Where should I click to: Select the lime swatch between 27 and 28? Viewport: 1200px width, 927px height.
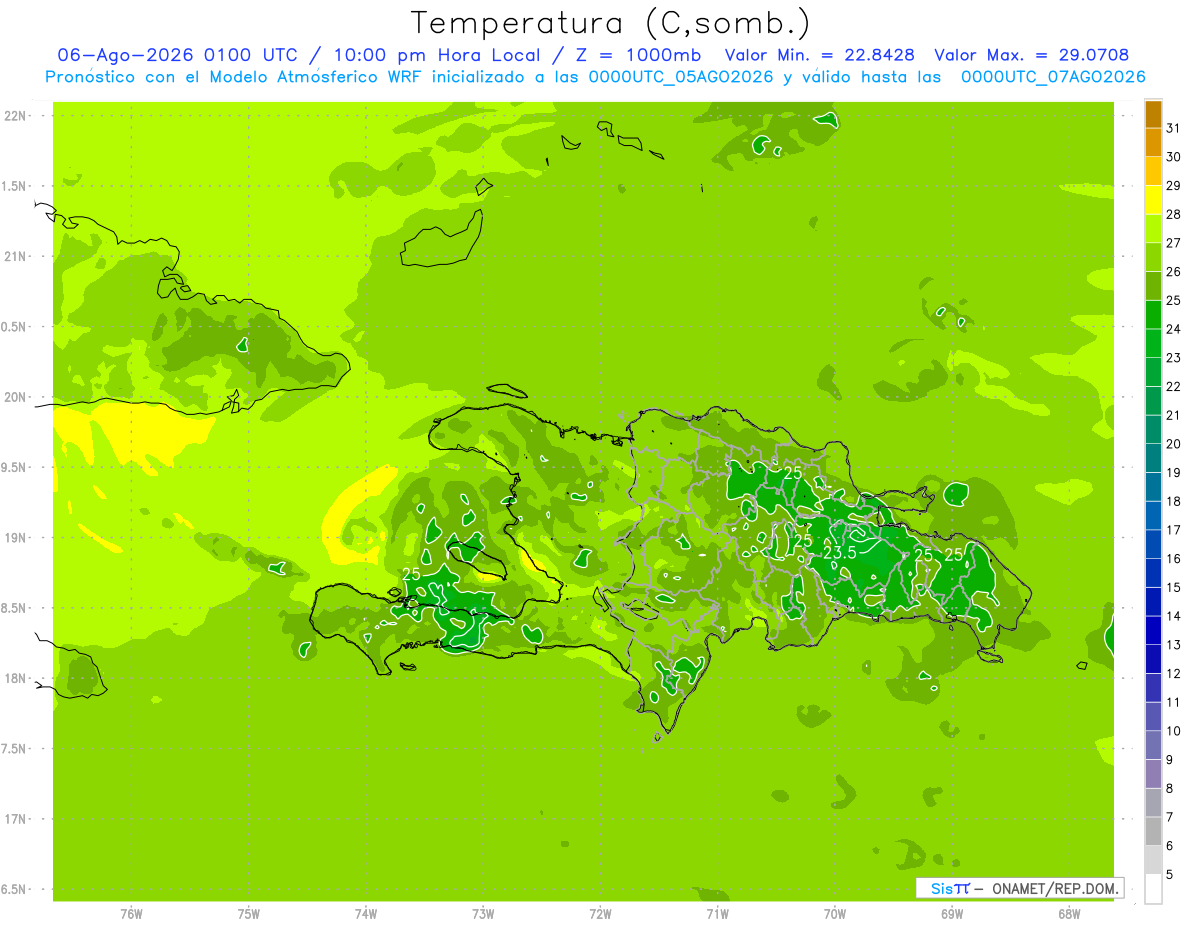point(1153,229)
